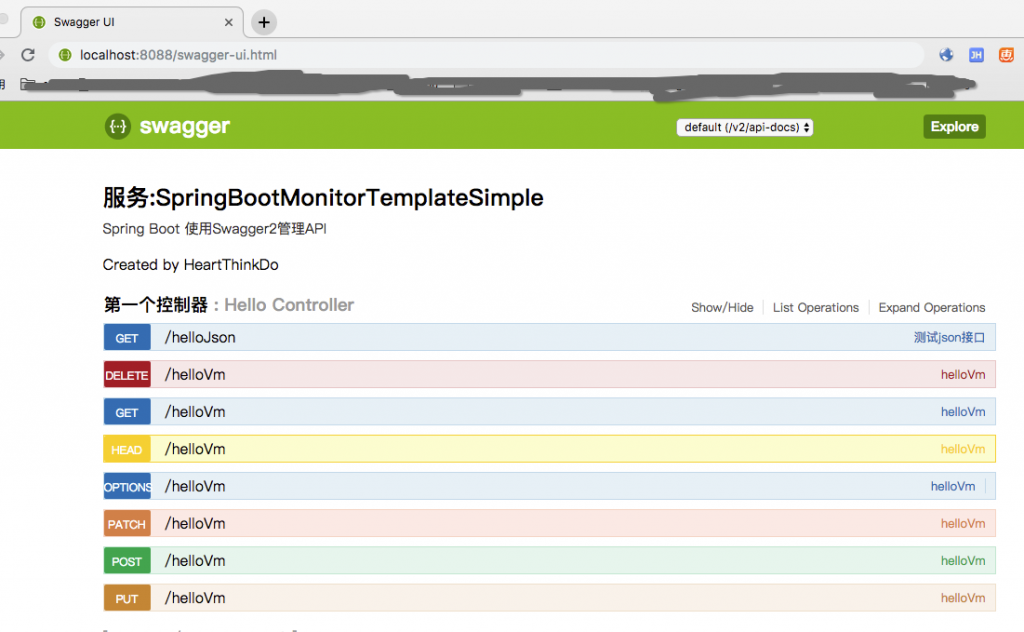Click the Show/Hide link
This screenshot has width=1024, height=632.
[722, 308]
